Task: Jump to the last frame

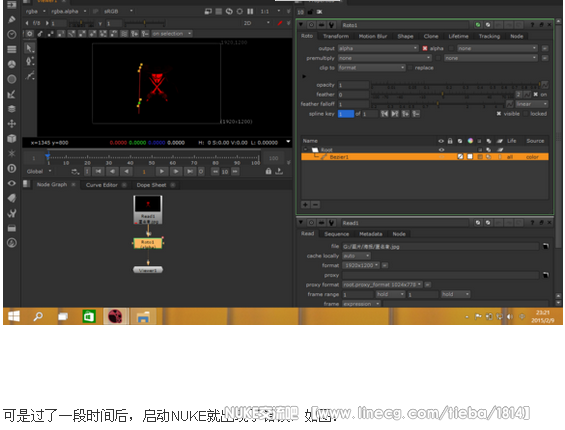Action: click(190, 171)
